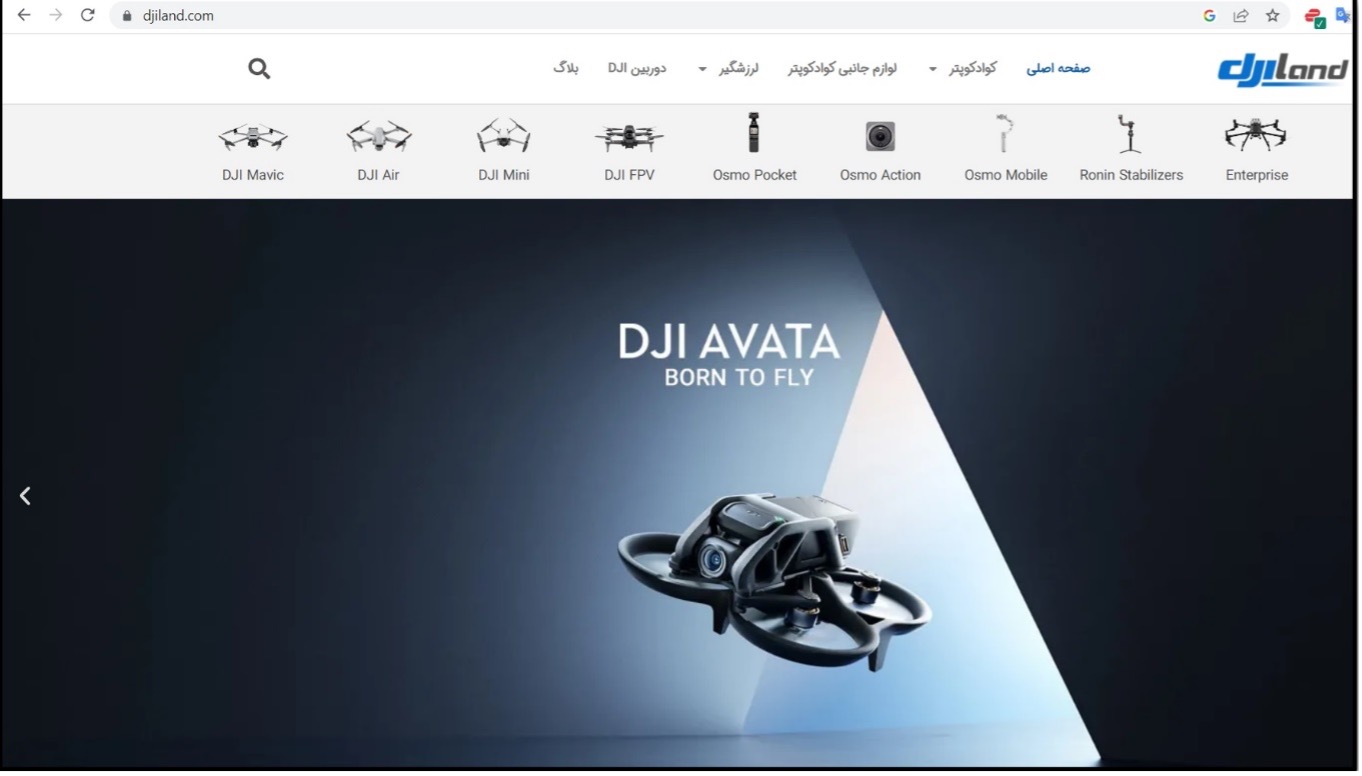This screenshot has width=1362, height=776.
Task: Select the DJI FPV drone icon
Action: [629, 137]
